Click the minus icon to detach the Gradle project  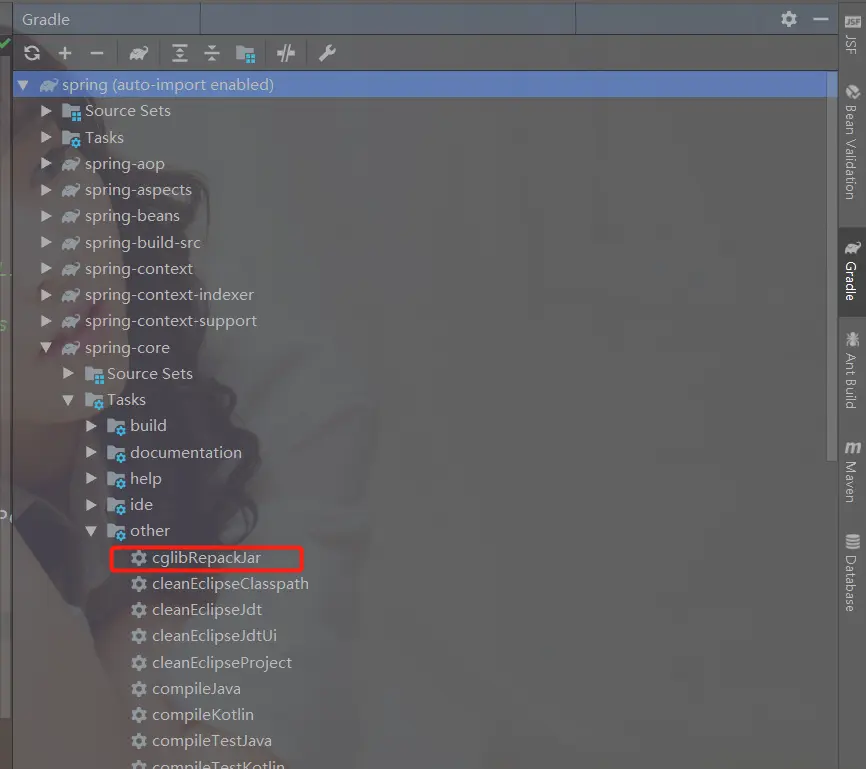97,53
